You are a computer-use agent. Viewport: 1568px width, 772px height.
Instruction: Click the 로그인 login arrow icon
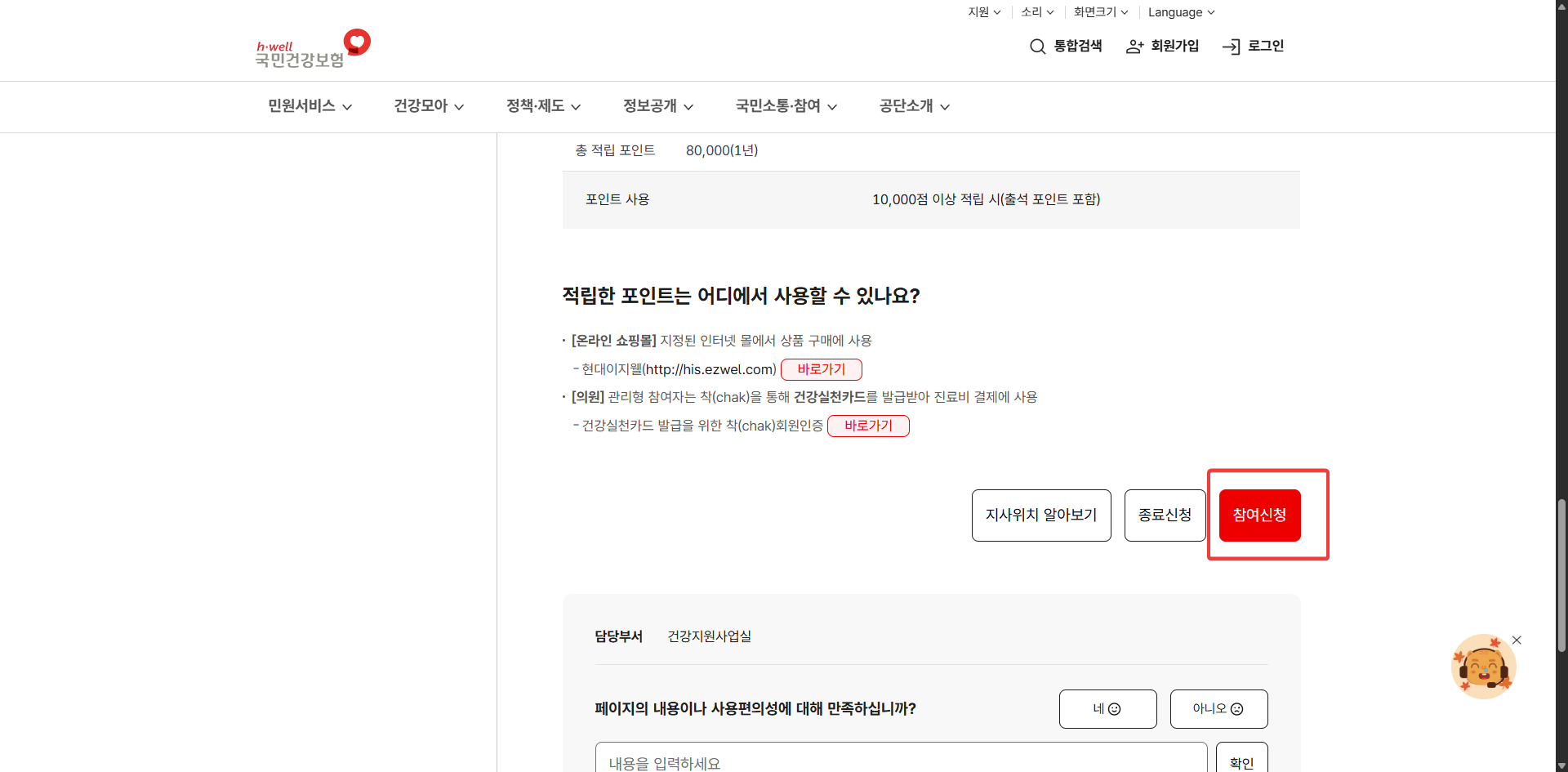point(1230,47)
